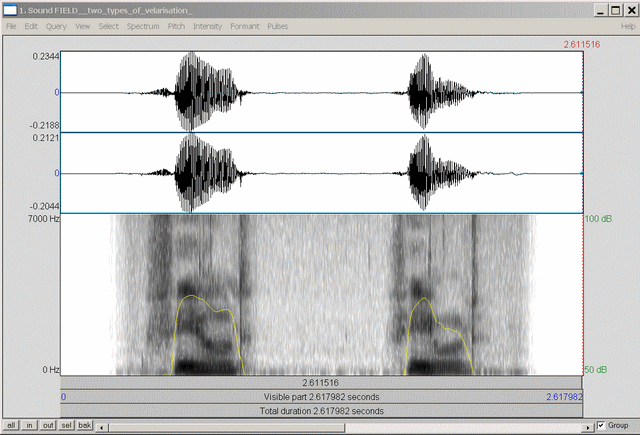The image size is (640, 435).
Task: Click the right scroll arrow of horizontal scrollbar
Action: pos(587,426)
